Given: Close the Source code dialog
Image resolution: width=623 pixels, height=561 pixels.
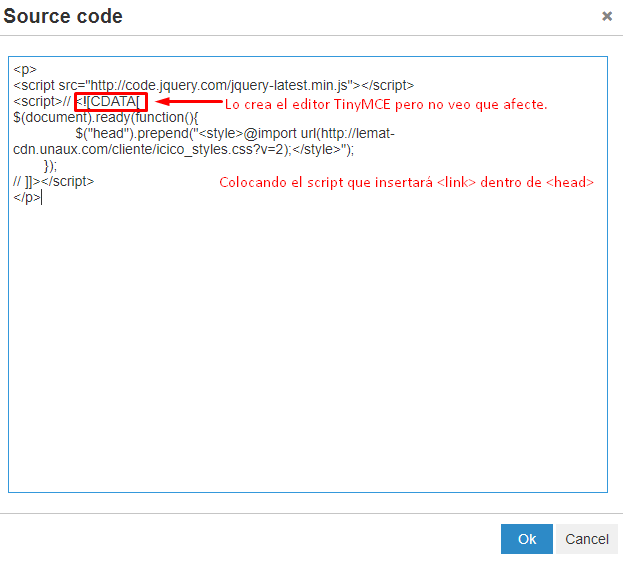Looking at the screenshot, I should [607, 16].
